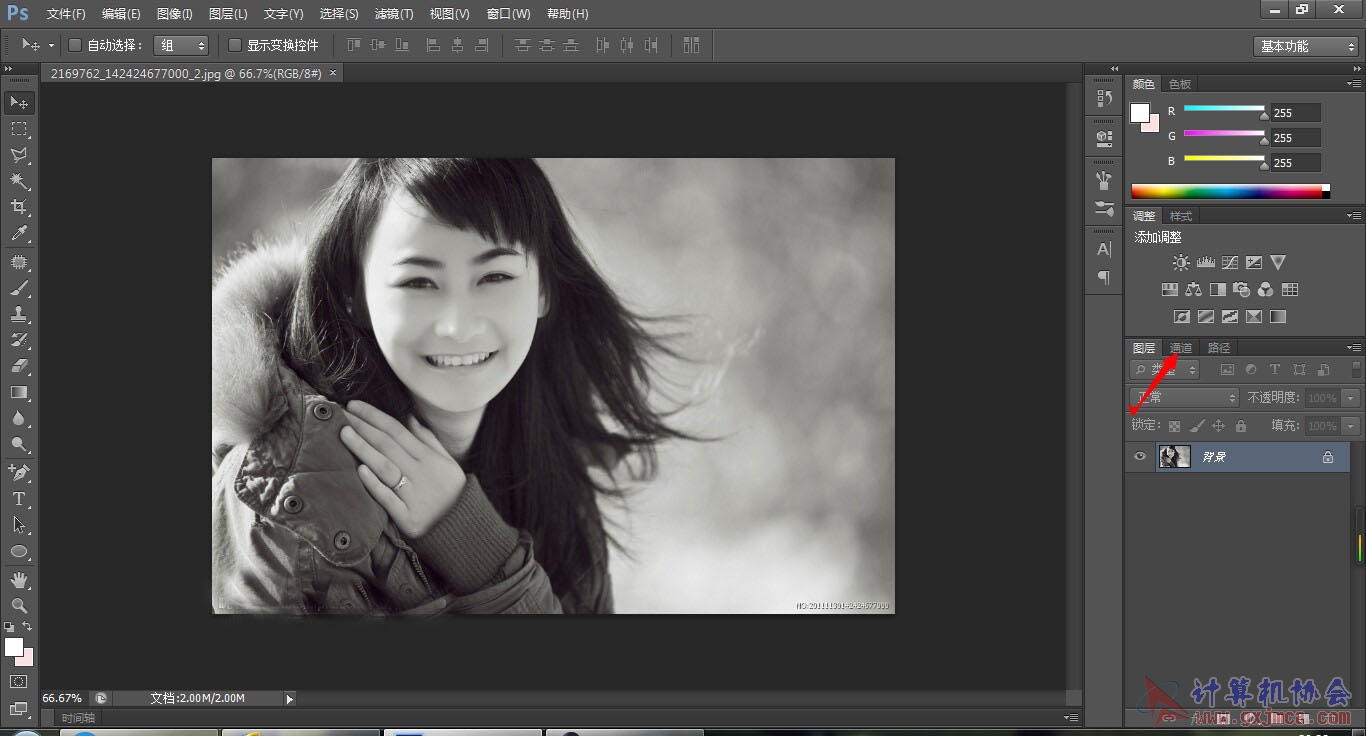Open the History panel icon
Image resolution: width=1366 pixels, height=736 pixels.
point(1104,98)
